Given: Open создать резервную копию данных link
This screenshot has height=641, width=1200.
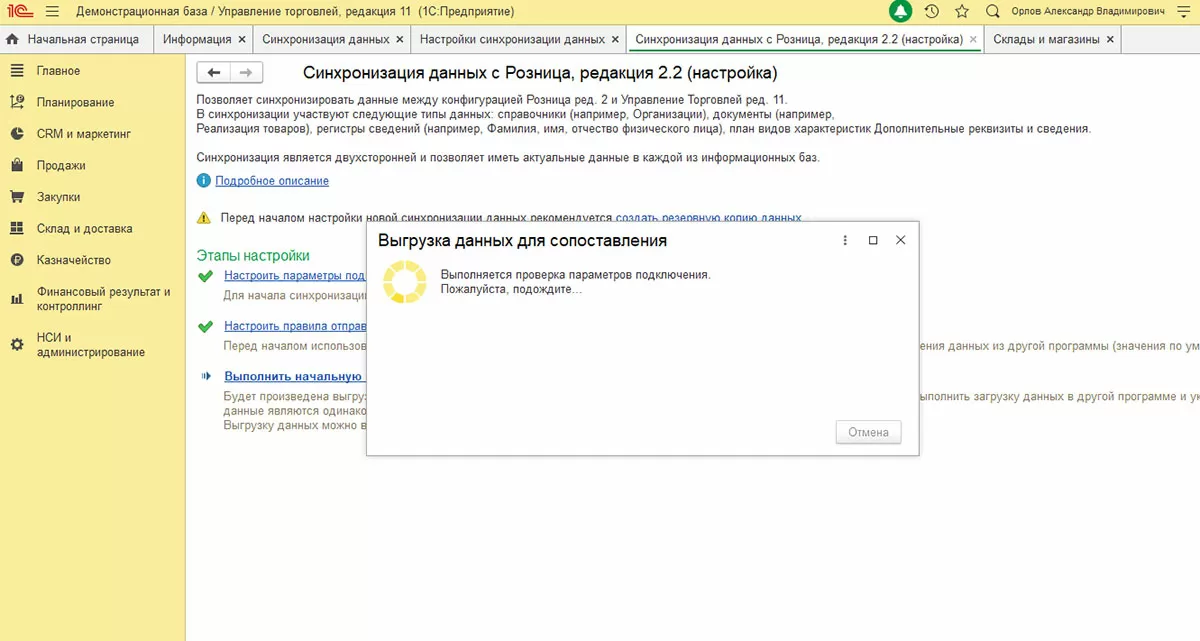Looking at the screenshot, I should 708,217.
